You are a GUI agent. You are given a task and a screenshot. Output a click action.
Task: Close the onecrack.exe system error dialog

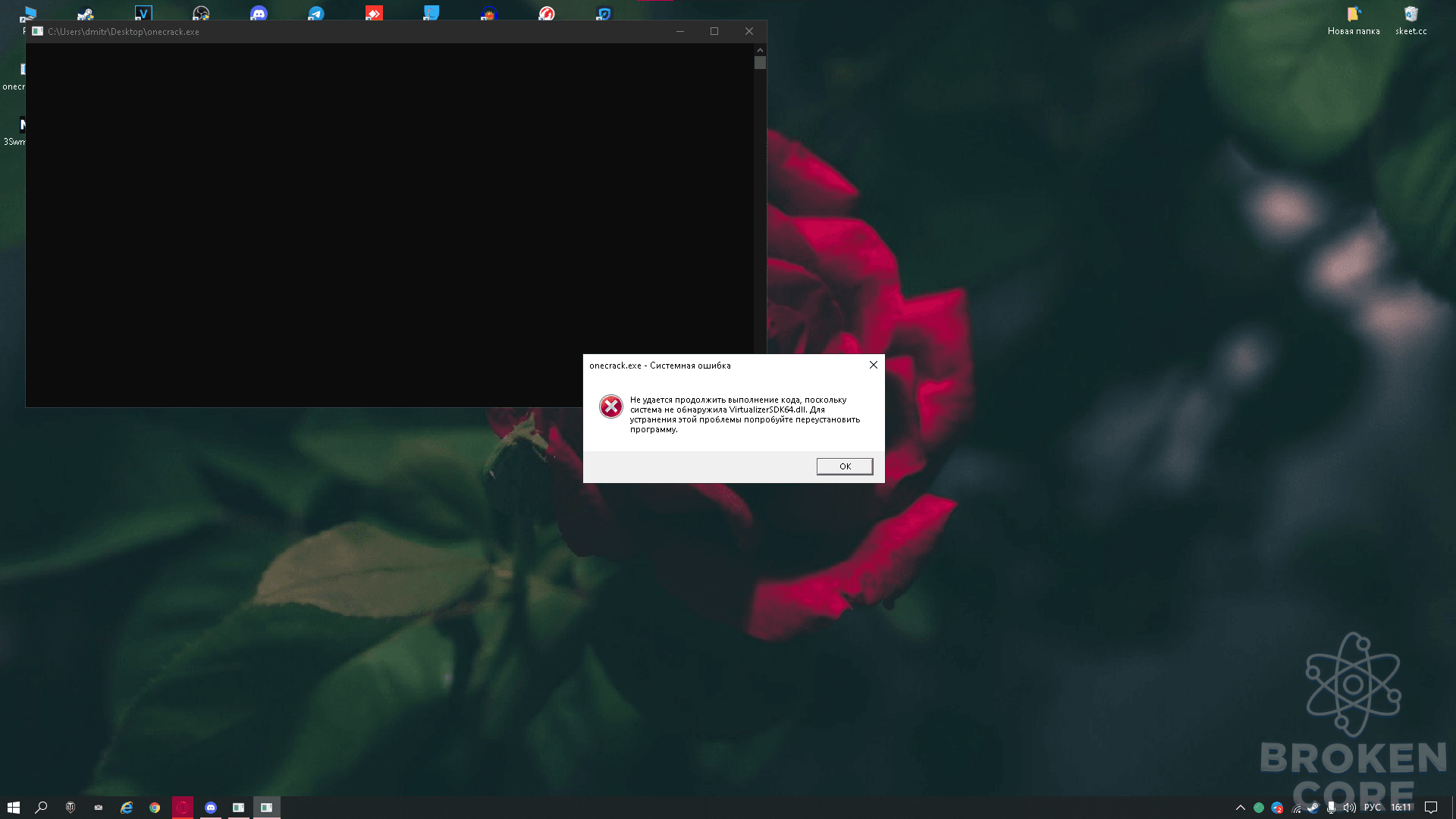[x=874, y=365]
